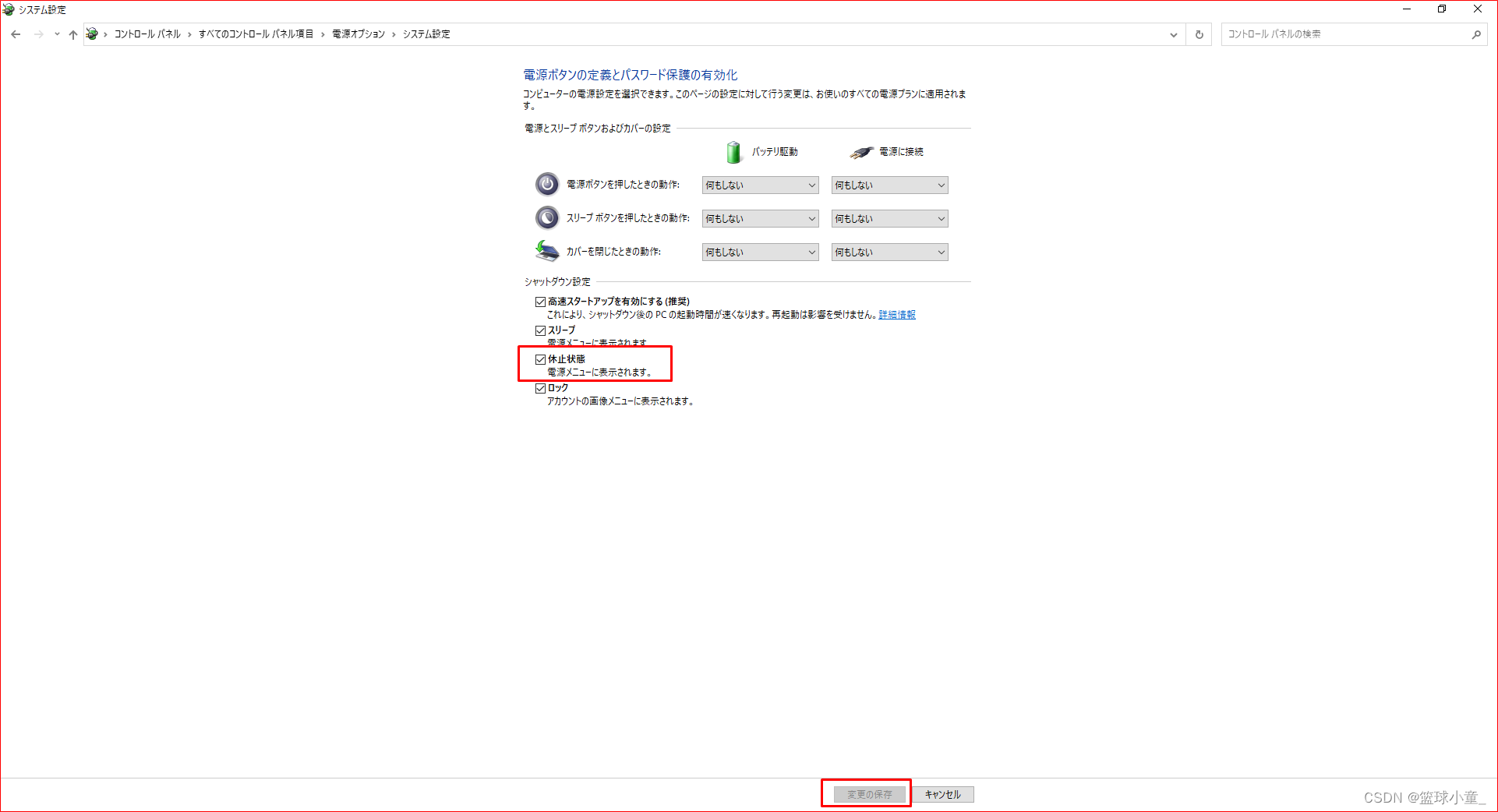The width and height of the screenshot is (1498, 812).
Task: Click the 電源に接続 column label
Action: pyautogui.click(x=901, y=152)
